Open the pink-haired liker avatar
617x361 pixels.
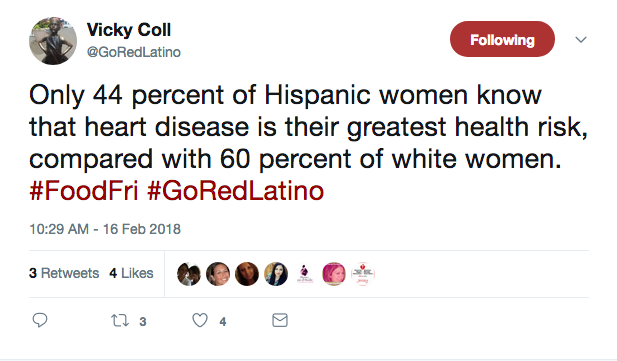pyautogui.click(x=334, y=274)
